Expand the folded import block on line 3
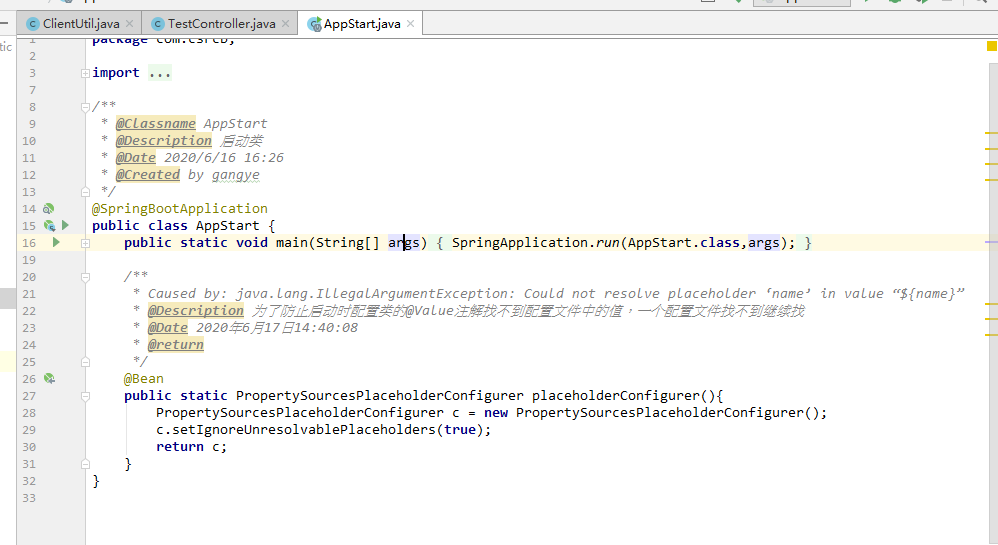 [x=85, y=73]
